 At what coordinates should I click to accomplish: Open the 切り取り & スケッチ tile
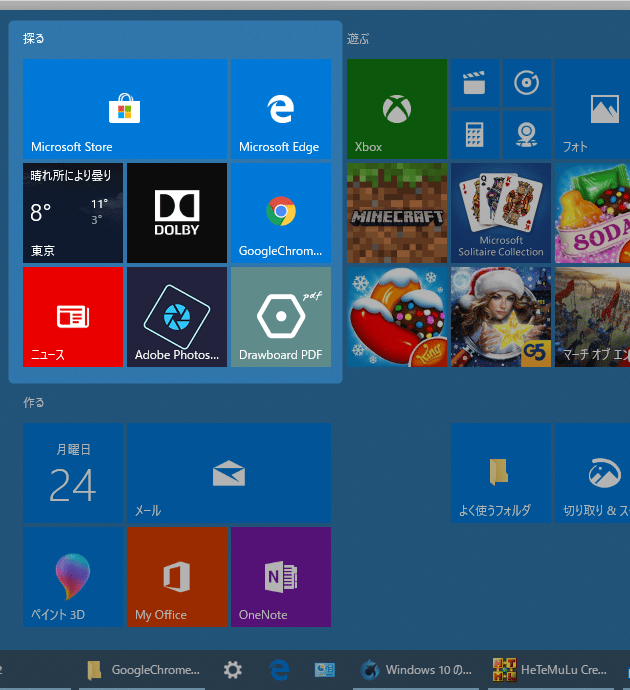click(592, 473)
